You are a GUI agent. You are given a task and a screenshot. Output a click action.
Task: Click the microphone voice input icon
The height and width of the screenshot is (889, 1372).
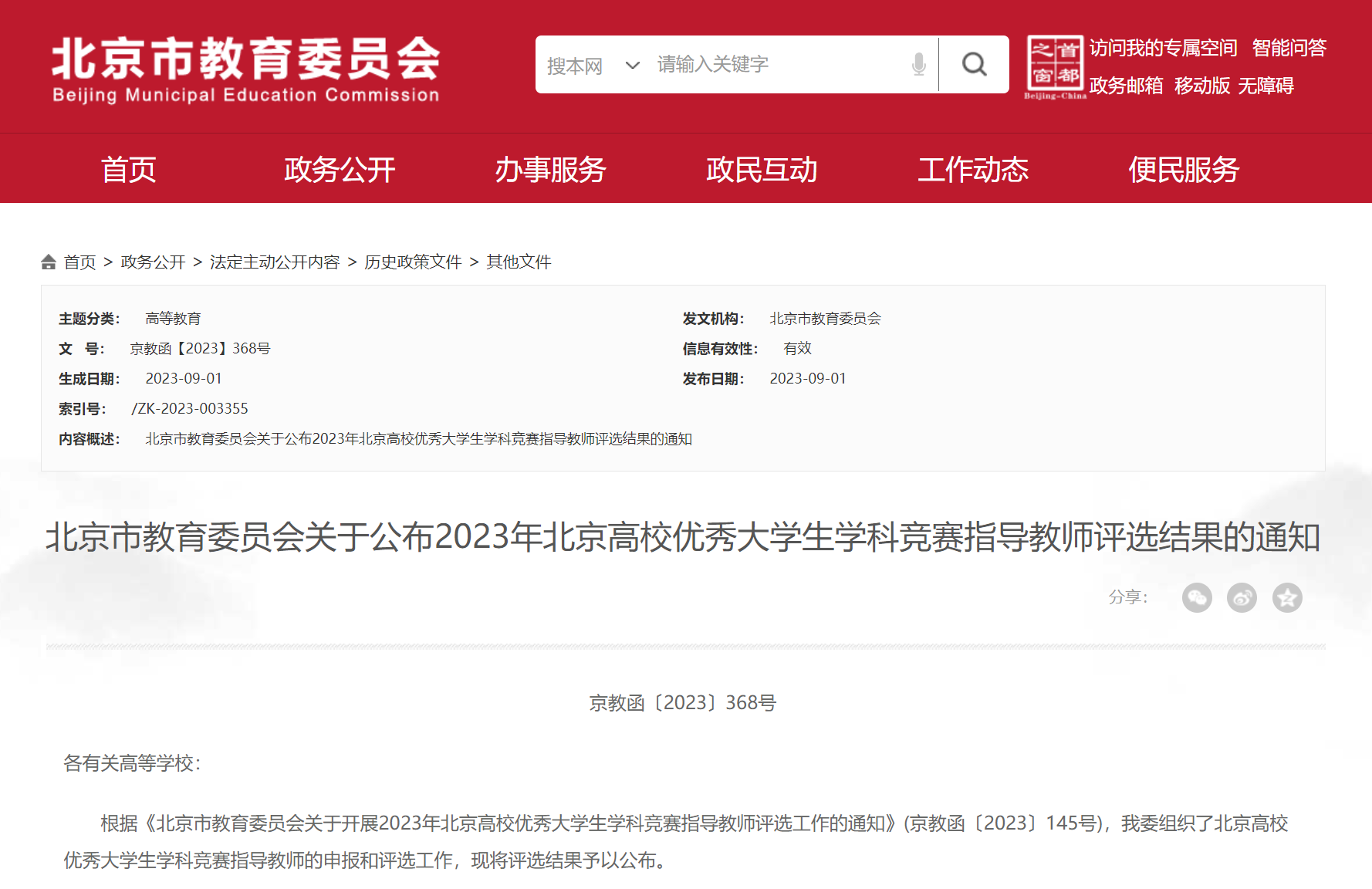(x=918, y=65)
